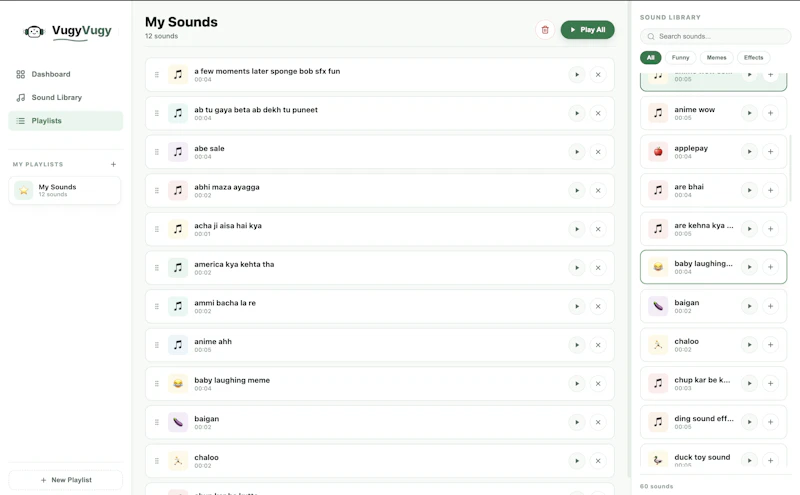This screenshot has width=800, height=495.
Task: Add library 'chaloo' to playlist
Action: 770,345
